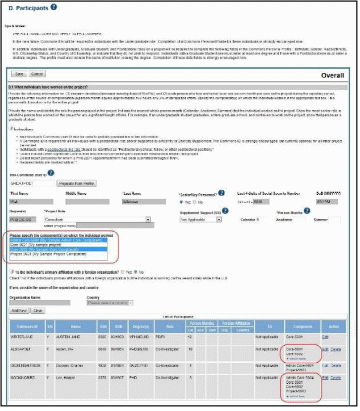Choose Core 5027 sample project option
Viewport: 360px width, 411px height.
point(58,245)
